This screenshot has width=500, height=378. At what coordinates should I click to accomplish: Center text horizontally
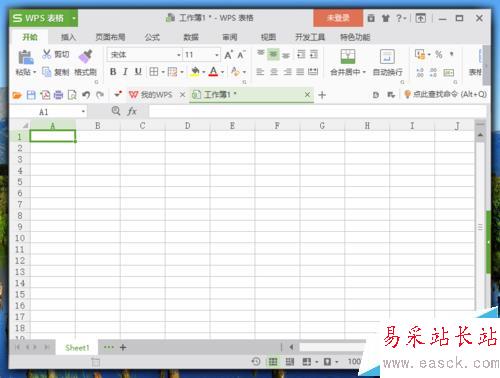pos(274,72)
